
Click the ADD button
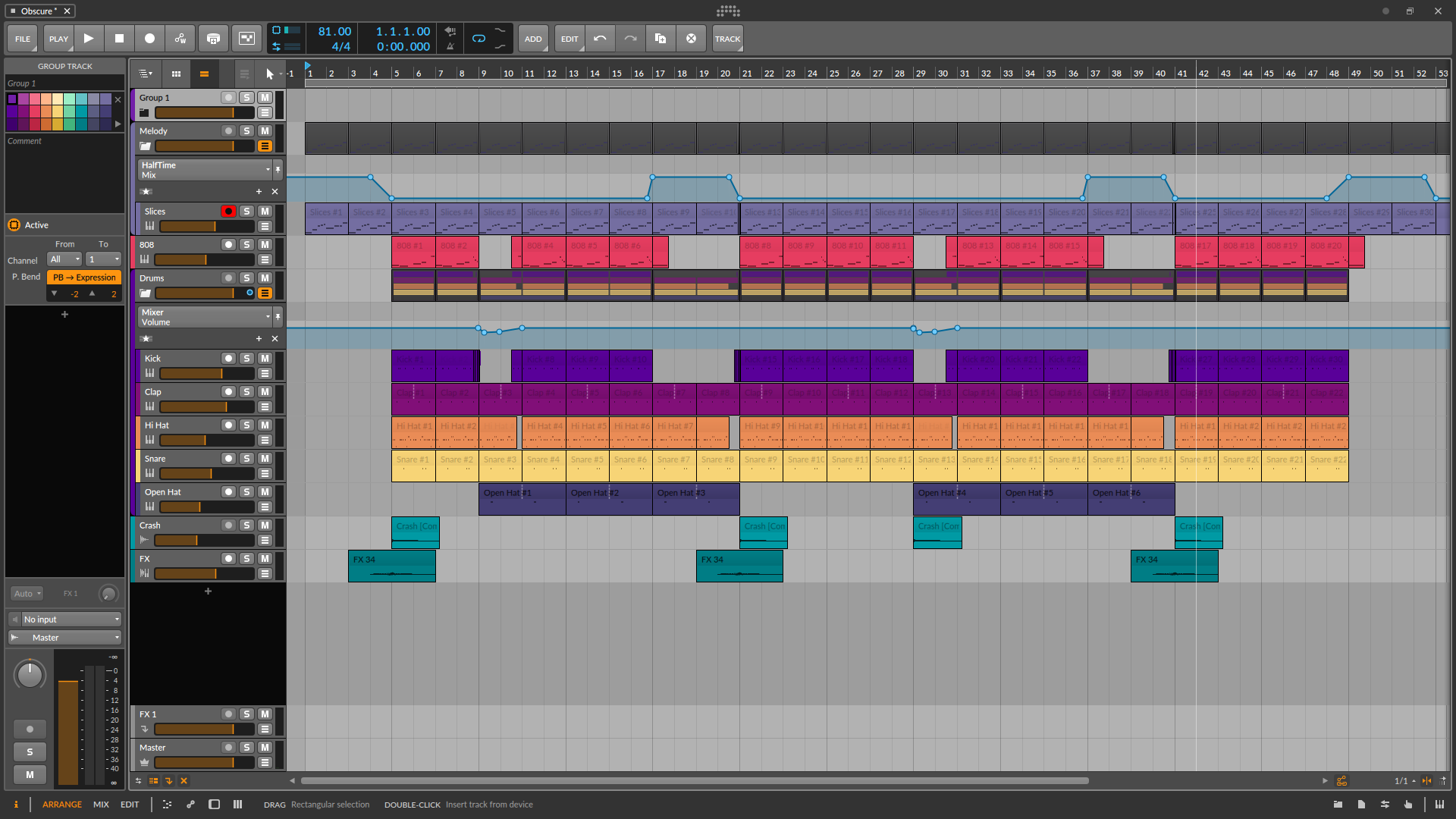533,39
